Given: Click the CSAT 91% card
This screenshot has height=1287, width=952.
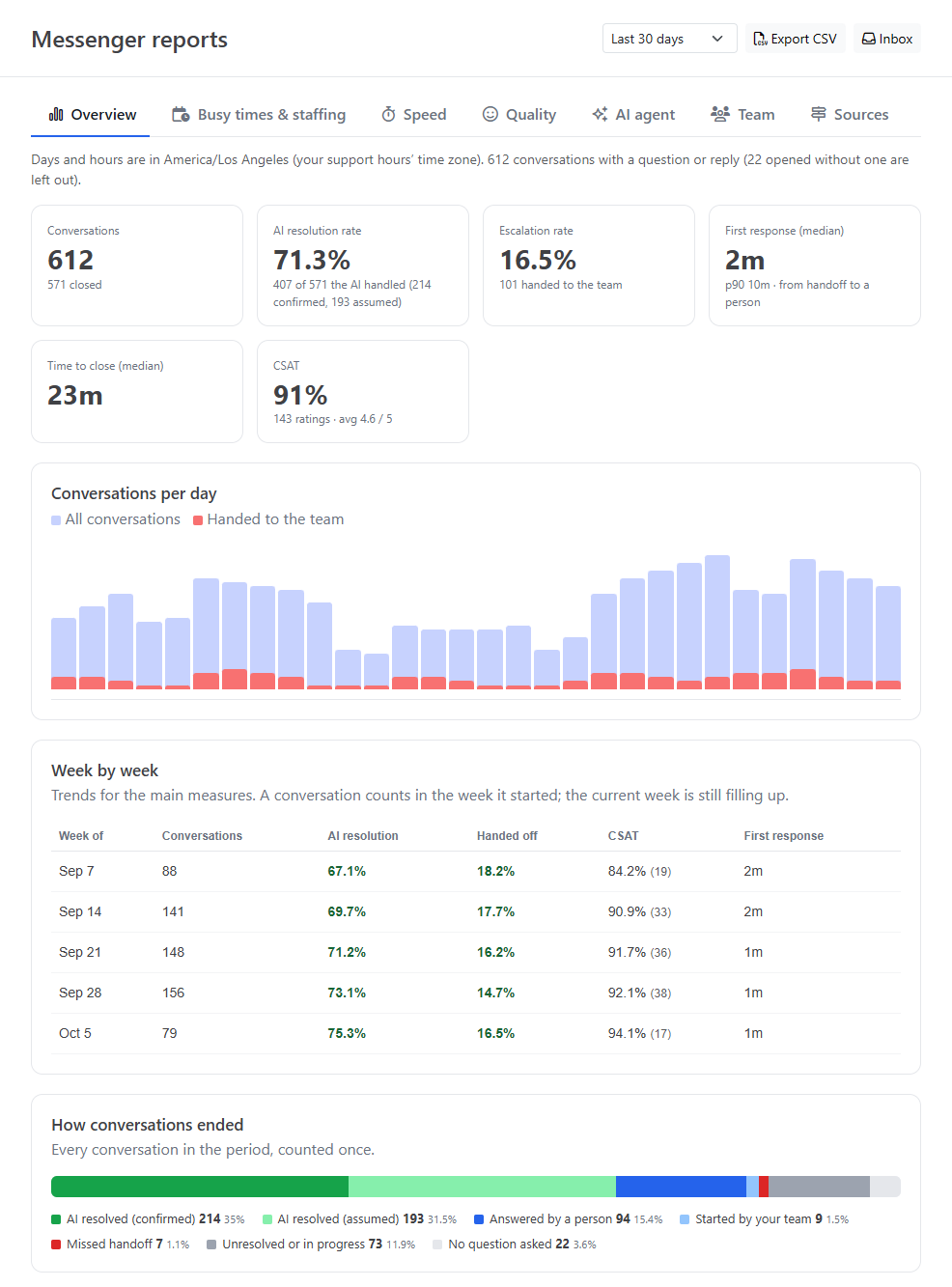Looking at the screenshot, I should [x=363, y=391].
